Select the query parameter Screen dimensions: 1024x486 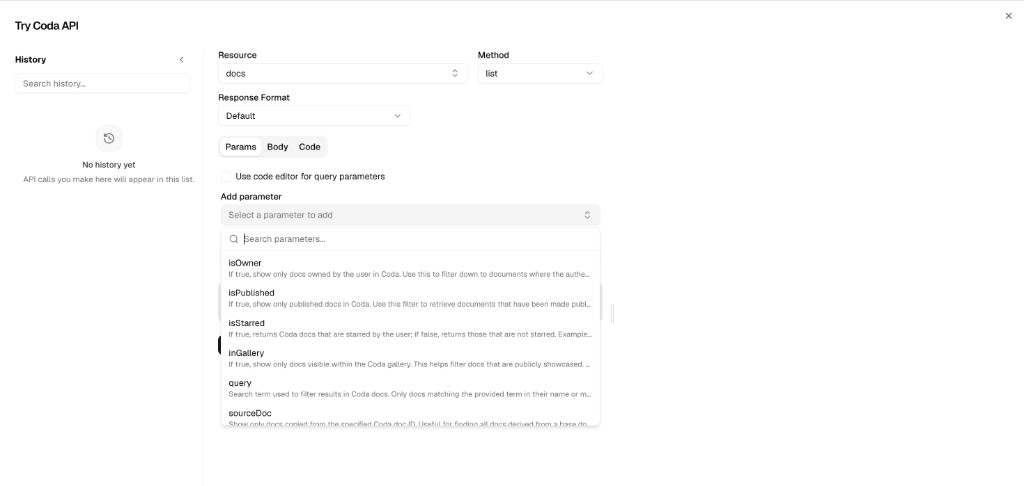[410, 388]
